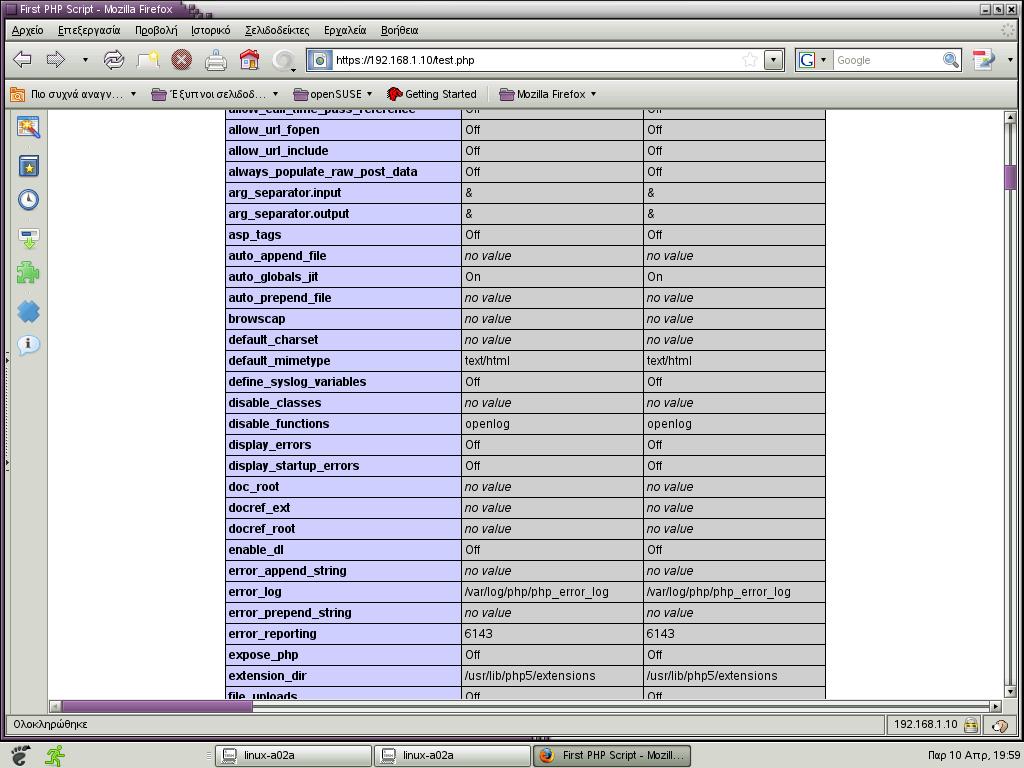This screenshot has height=768, width=1024.
Task: Click the expose_php directive cell
Action: click(x=344, y=655)
